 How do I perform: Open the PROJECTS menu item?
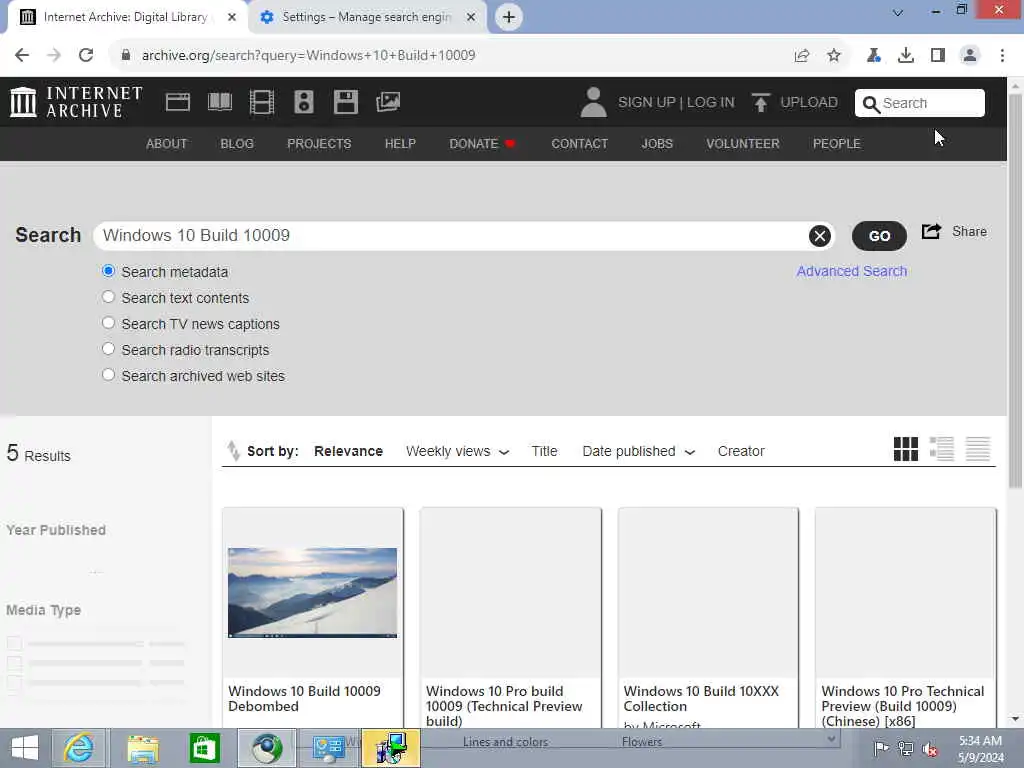coord(319,144)
